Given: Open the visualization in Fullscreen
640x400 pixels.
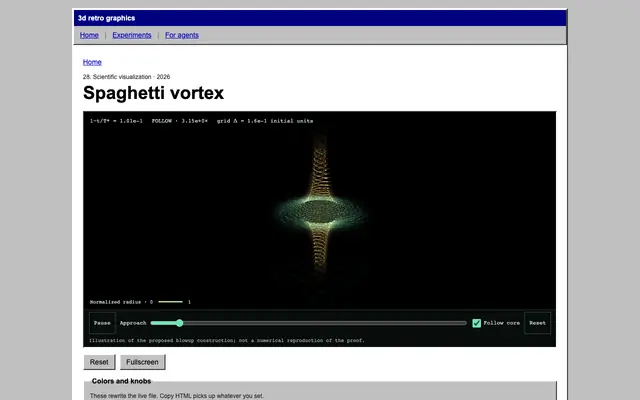Looking at the screenshot, I should (142, 362).
